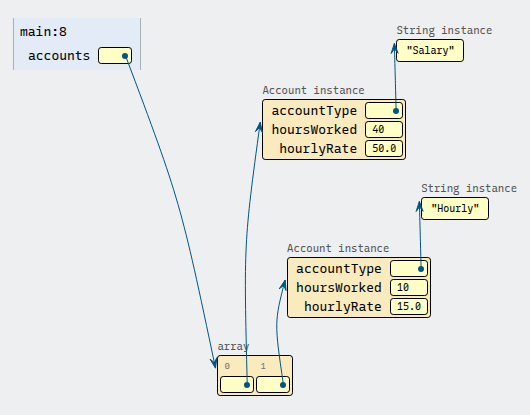The image size is (530, 415).
Task: Select hoursWorked value 40 field
Action: click(x=384, y=129)
